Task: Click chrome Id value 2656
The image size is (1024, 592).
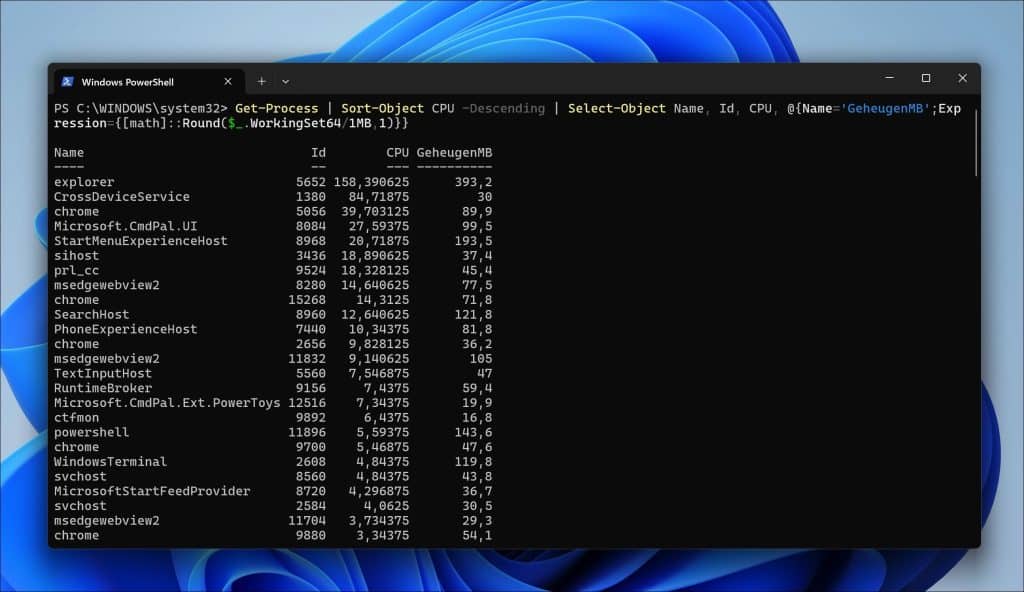Action: (x=311, y=344)
